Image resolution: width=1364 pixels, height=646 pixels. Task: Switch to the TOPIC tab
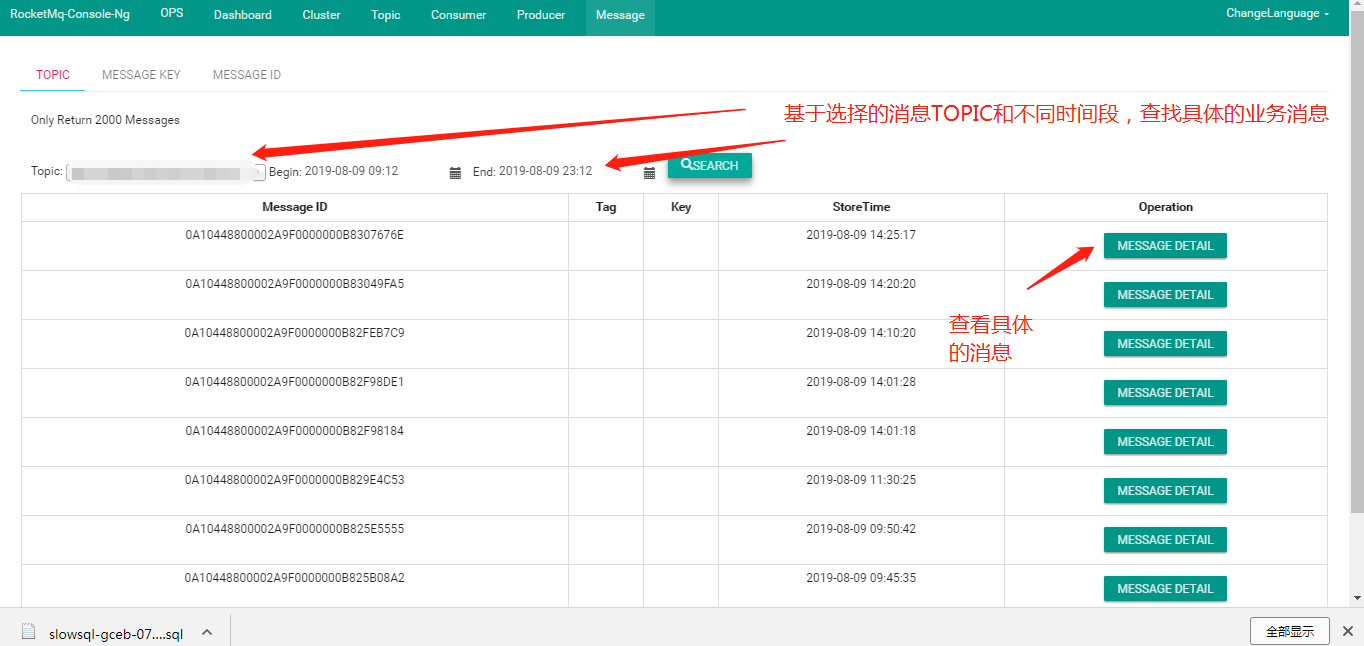pos(53,75)
